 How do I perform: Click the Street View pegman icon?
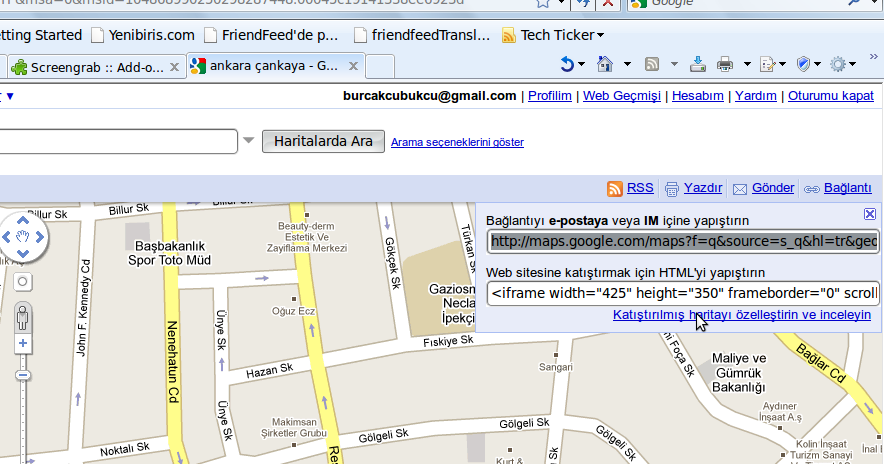click(23, 318)
